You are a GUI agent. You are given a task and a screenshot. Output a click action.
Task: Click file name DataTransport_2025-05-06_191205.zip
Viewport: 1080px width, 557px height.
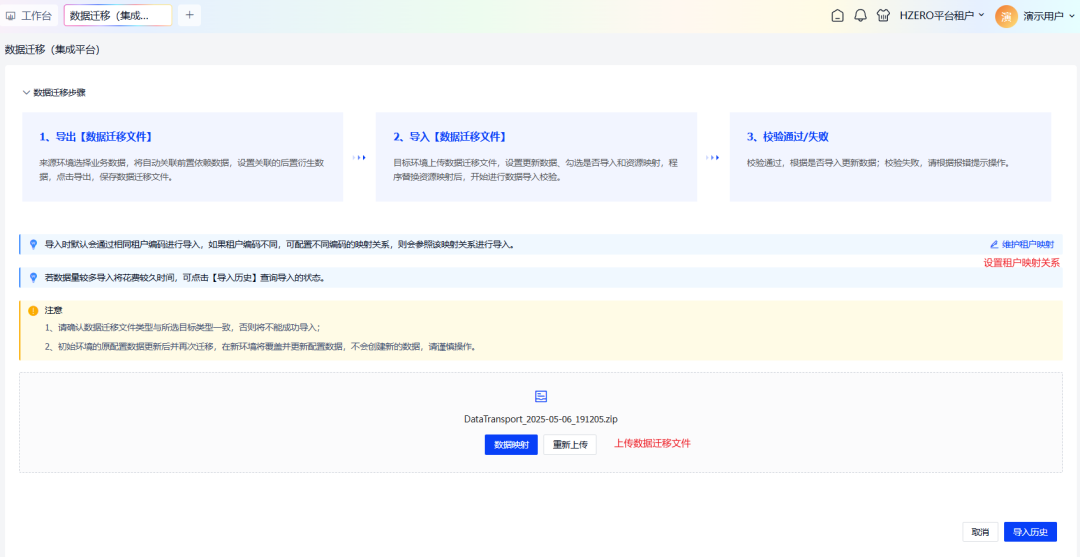click(x=541, y=419)
